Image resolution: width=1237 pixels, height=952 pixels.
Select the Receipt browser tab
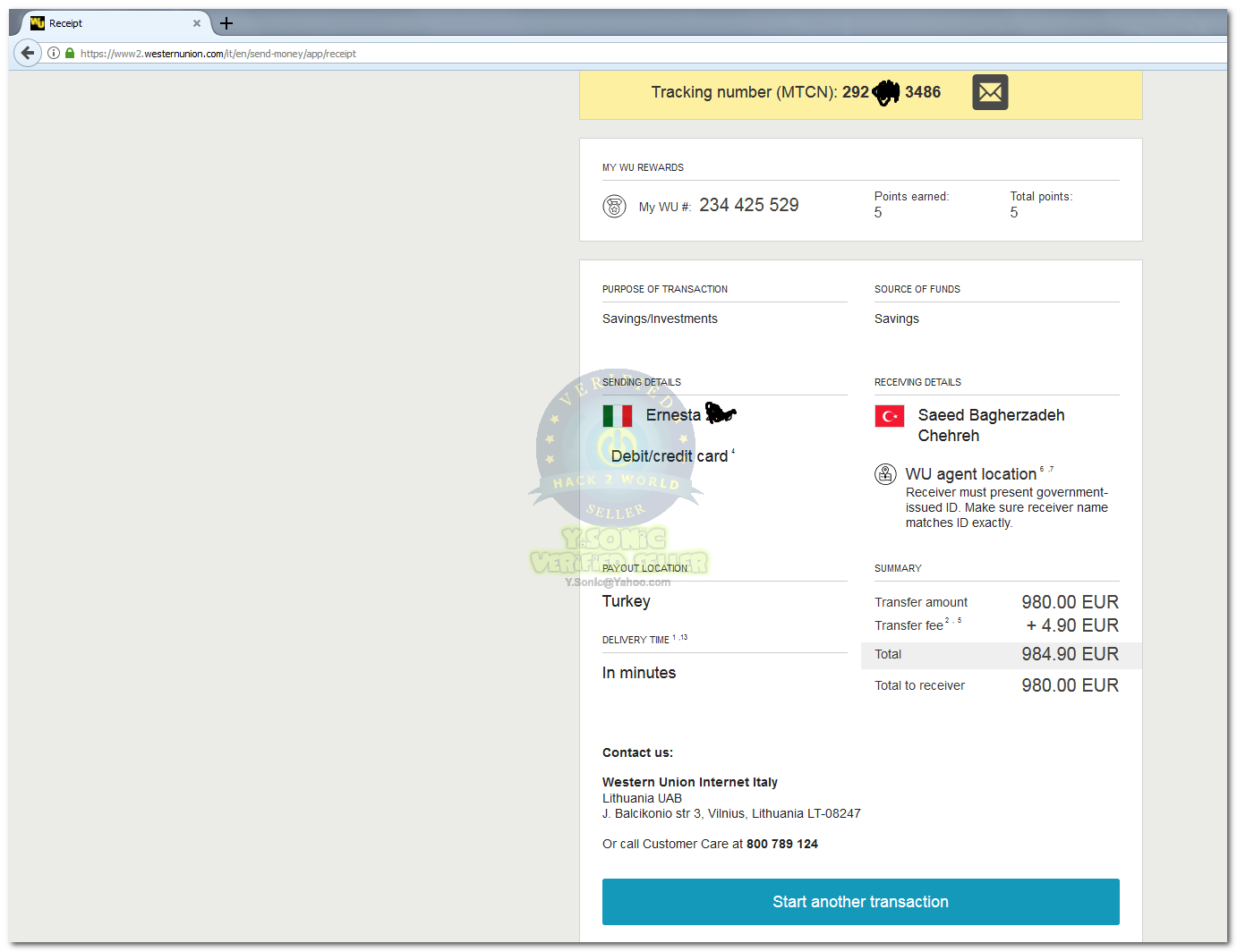(115, 23)
